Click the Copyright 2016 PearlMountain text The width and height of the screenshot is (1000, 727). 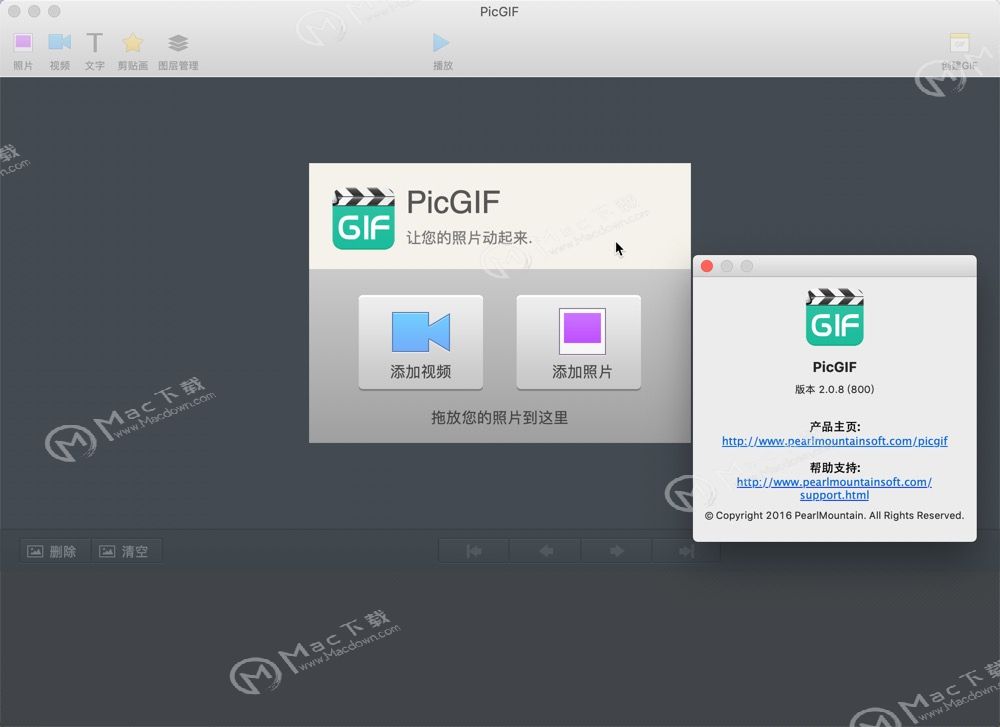[x=834, y=515]
